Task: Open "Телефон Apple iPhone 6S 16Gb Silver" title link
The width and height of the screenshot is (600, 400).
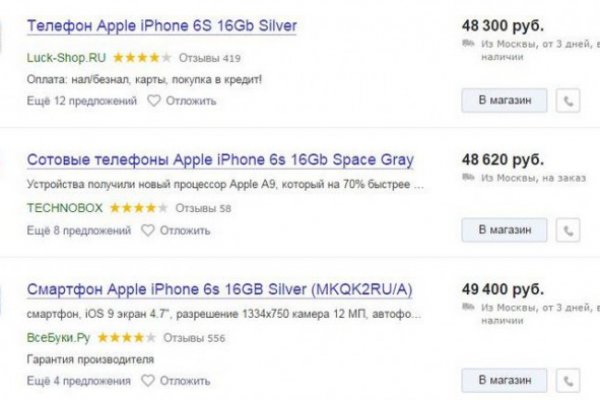Action: (161, 25)
